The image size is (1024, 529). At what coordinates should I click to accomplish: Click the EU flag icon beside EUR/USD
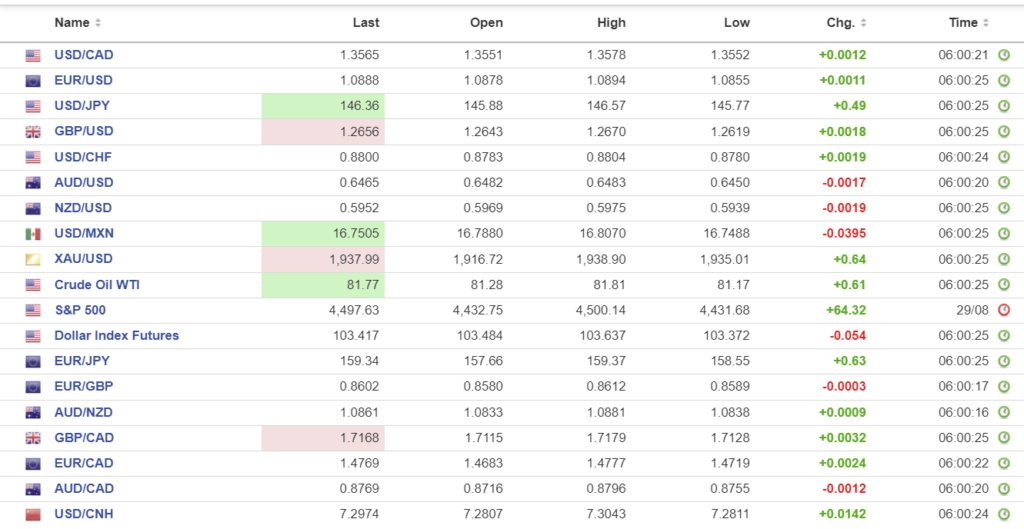[x=33, y=81]
